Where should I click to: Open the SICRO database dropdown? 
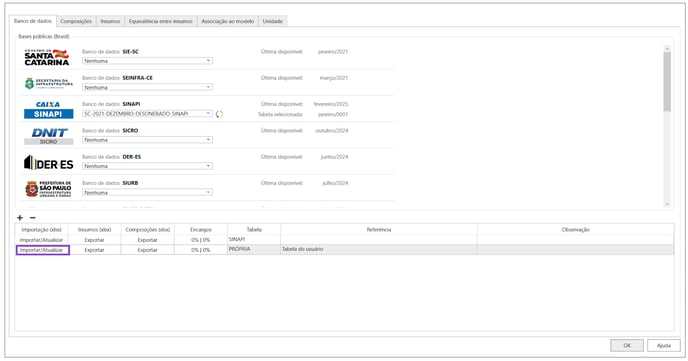click(147, 139)
